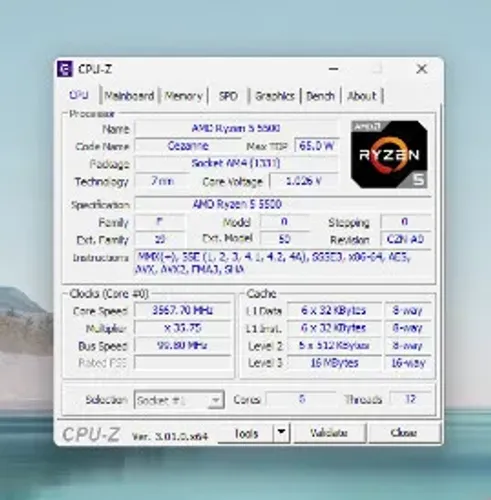The width and height of the screenshot is (491, 500).
Task: Click the Core Voltage value 1.026 V
Action: 304,181
